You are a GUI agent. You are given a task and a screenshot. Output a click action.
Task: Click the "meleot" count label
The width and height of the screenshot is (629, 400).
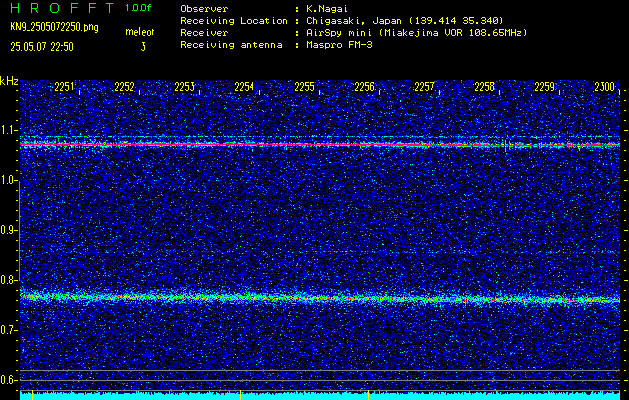[x=140, y=32]
